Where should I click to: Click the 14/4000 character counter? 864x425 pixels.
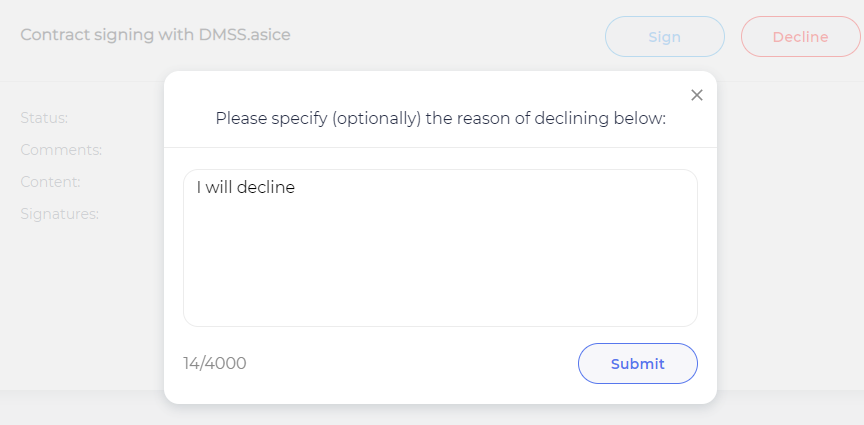(214, 363)
